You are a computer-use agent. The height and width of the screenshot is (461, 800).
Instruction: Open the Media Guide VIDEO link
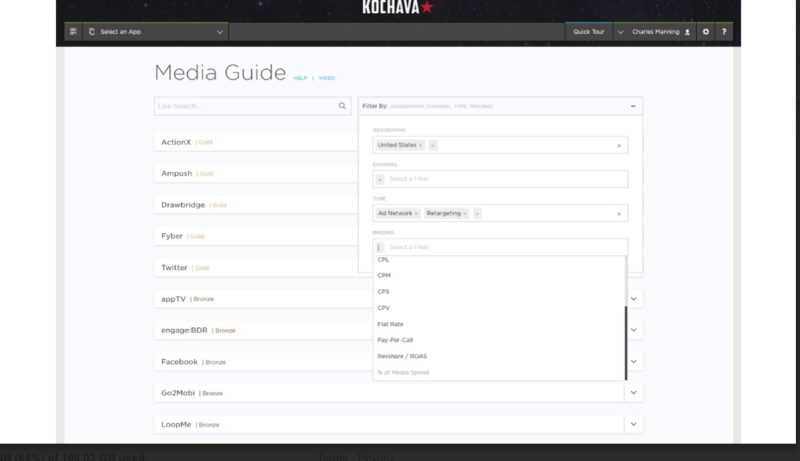click(x=327, y=78)
